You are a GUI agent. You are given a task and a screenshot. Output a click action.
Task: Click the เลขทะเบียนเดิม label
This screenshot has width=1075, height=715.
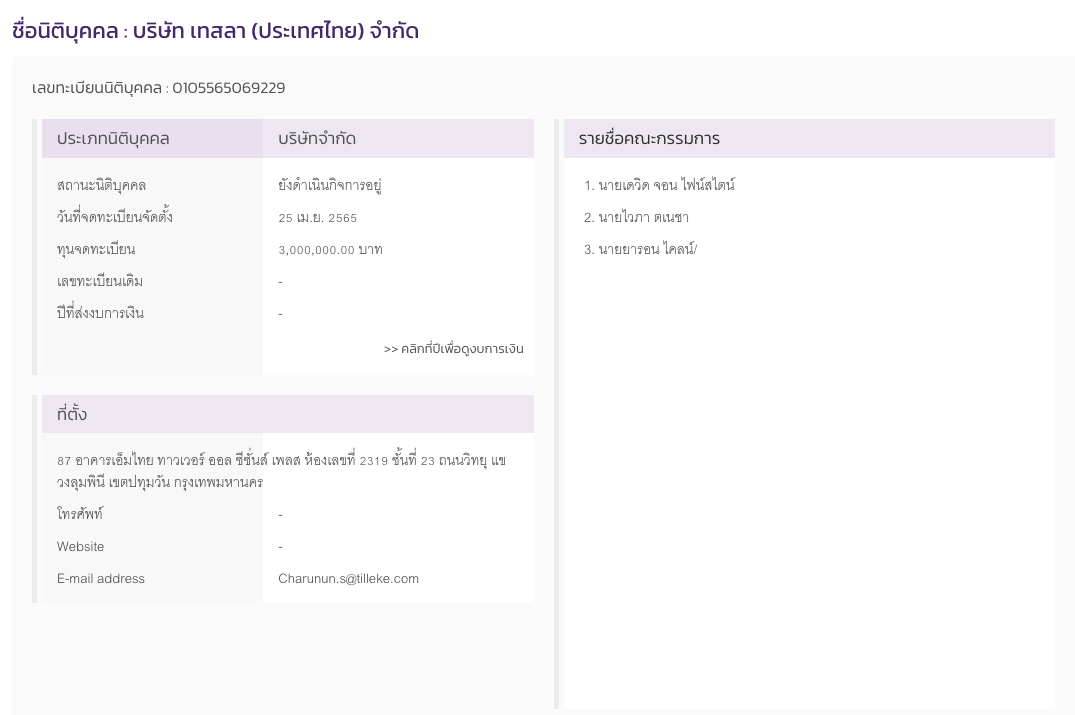(100, 281)
